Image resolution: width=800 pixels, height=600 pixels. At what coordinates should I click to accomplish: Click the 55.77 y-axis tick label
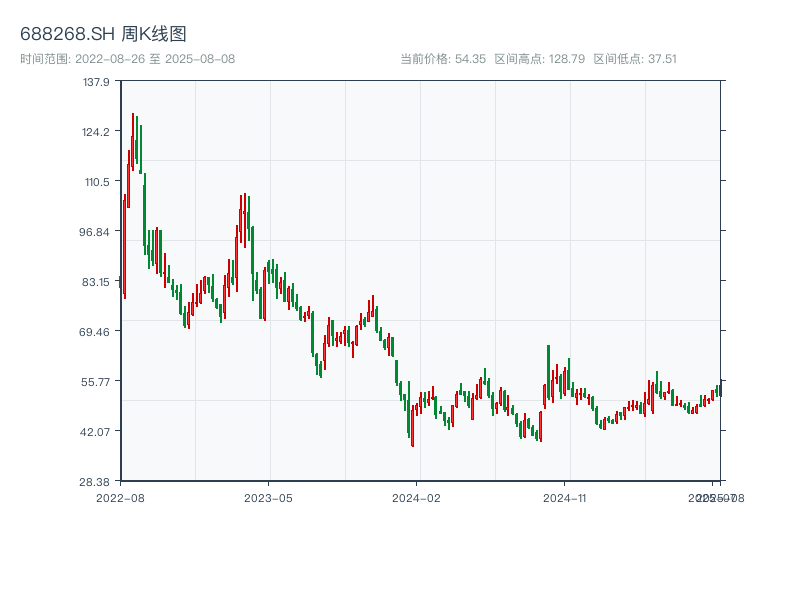tap(96, 382)
